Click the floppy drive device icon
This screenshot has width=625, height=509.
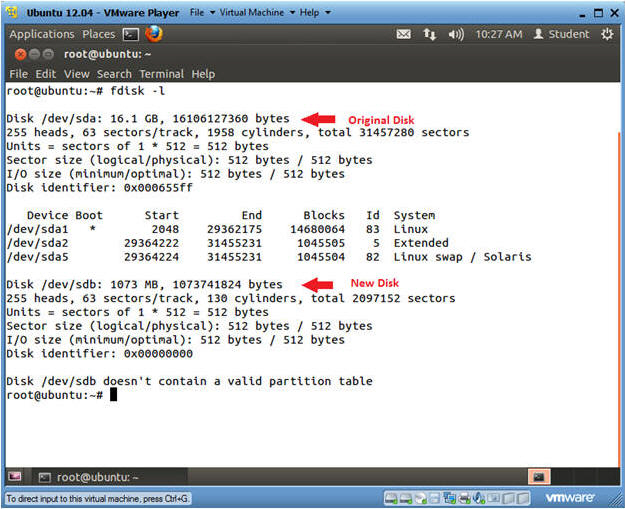click(x=434, y=498)
